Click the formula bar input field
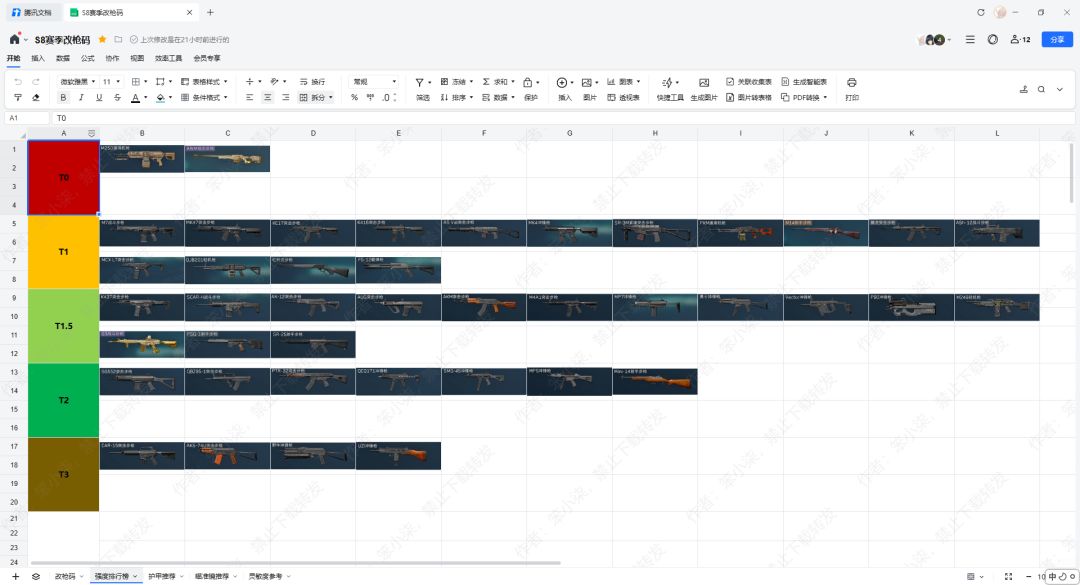The width and height of the screenshot is (1080, 585). pyautogui.click(x=563, y=118)
